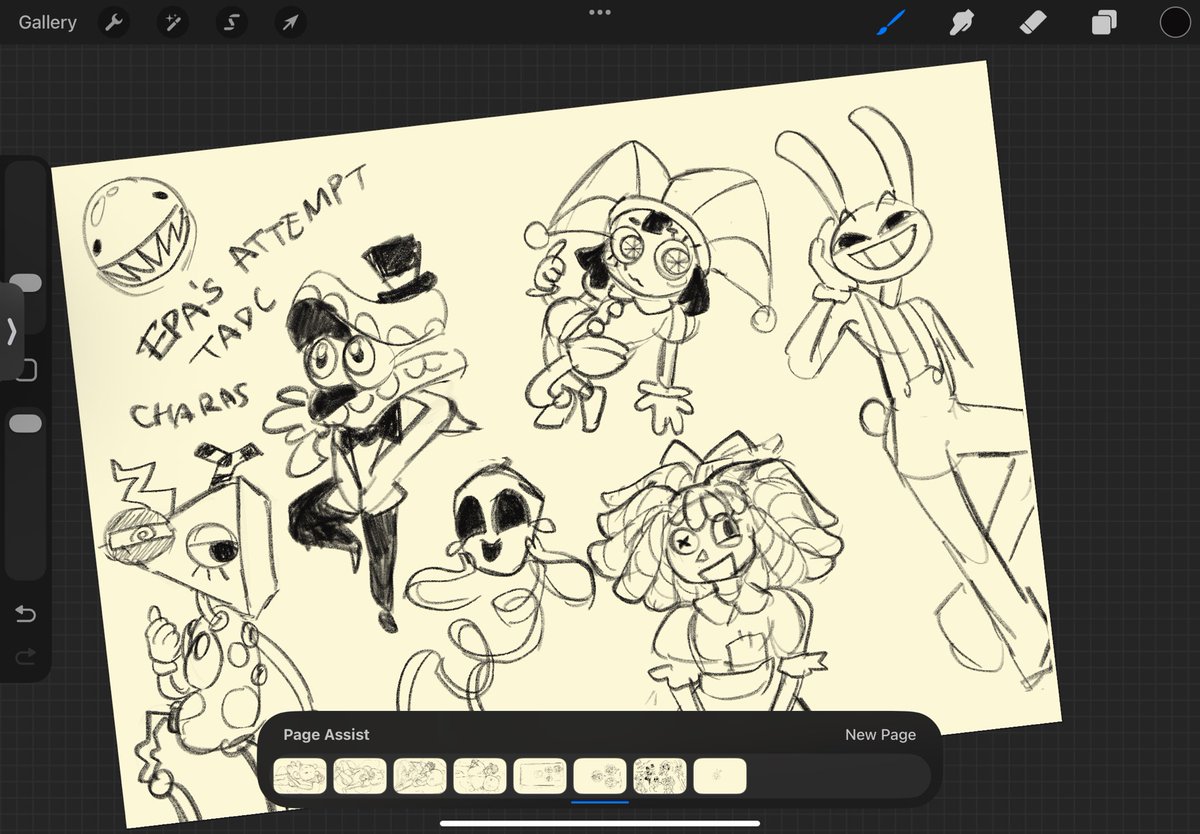1200x834 pixels.
Task: Tap the Page Assist title label
Action: tap(326, 734)
